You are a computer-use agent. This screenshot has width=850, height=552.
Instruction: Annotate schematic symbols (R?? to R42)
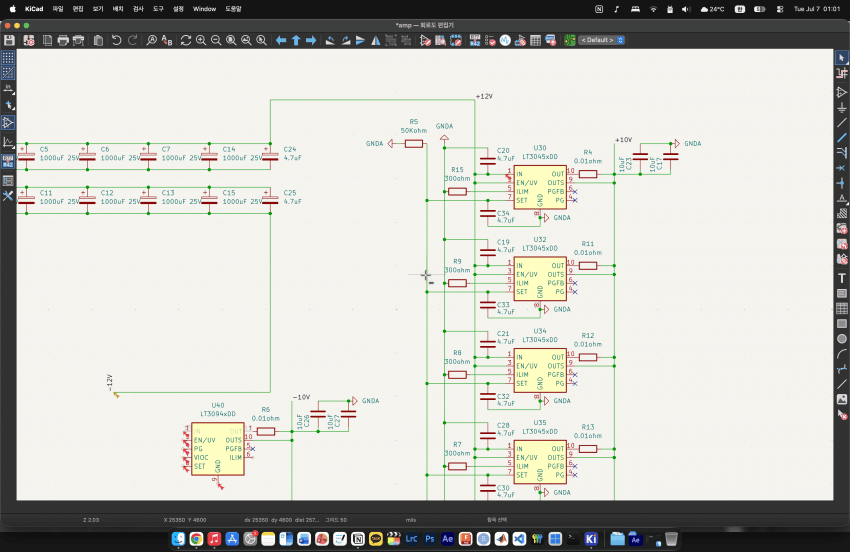pyautogui.click(x=475, y=40)
